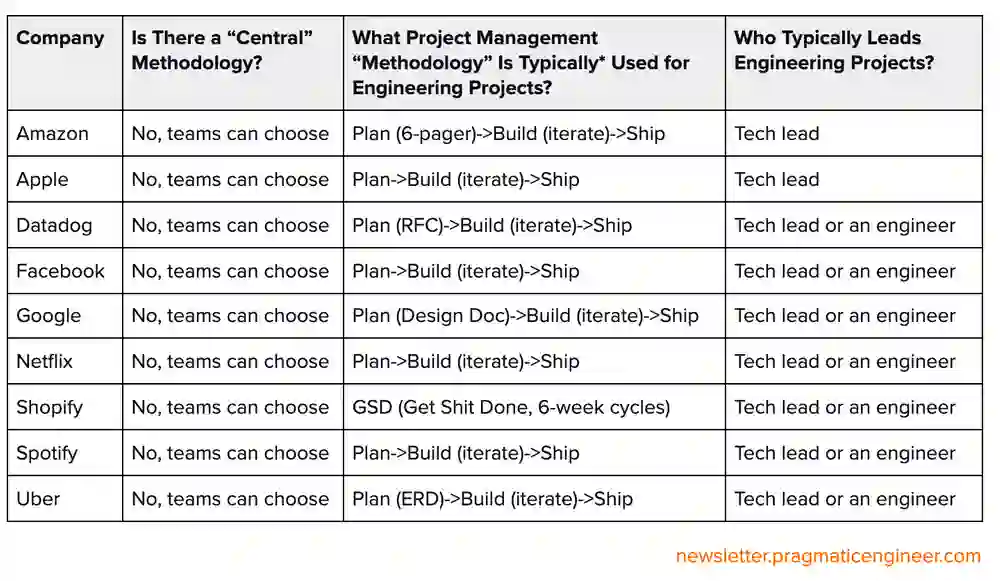The height and width of the screenshot is (581, 1000).
Task: Select the "Plan (RFC)->Build (iterate)->Ship" cell
Action: click(x=492, y=226)
